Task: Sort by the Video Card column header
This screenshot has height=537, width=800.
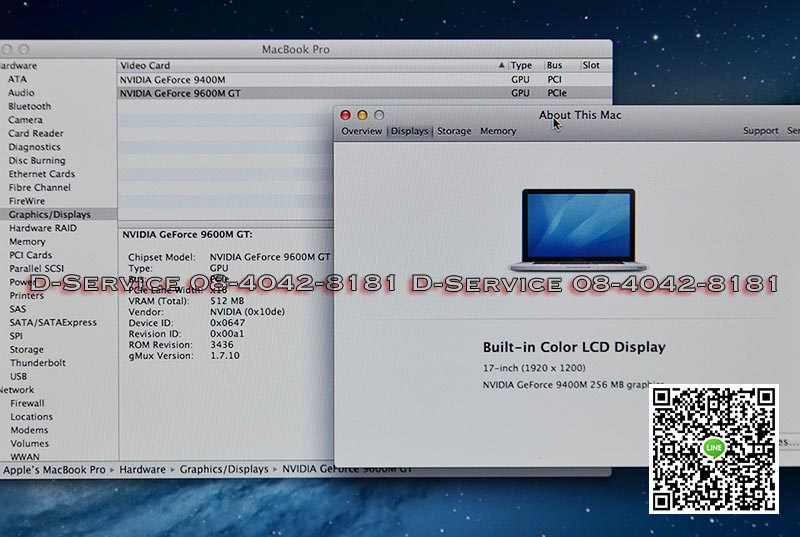Action: click(x=145, y=65)
